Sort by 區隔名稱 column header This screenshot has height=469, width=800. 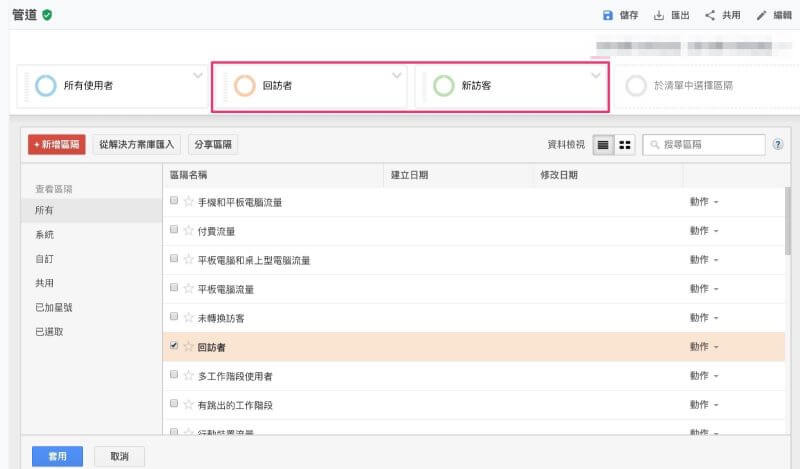click(x=273, y=175)
